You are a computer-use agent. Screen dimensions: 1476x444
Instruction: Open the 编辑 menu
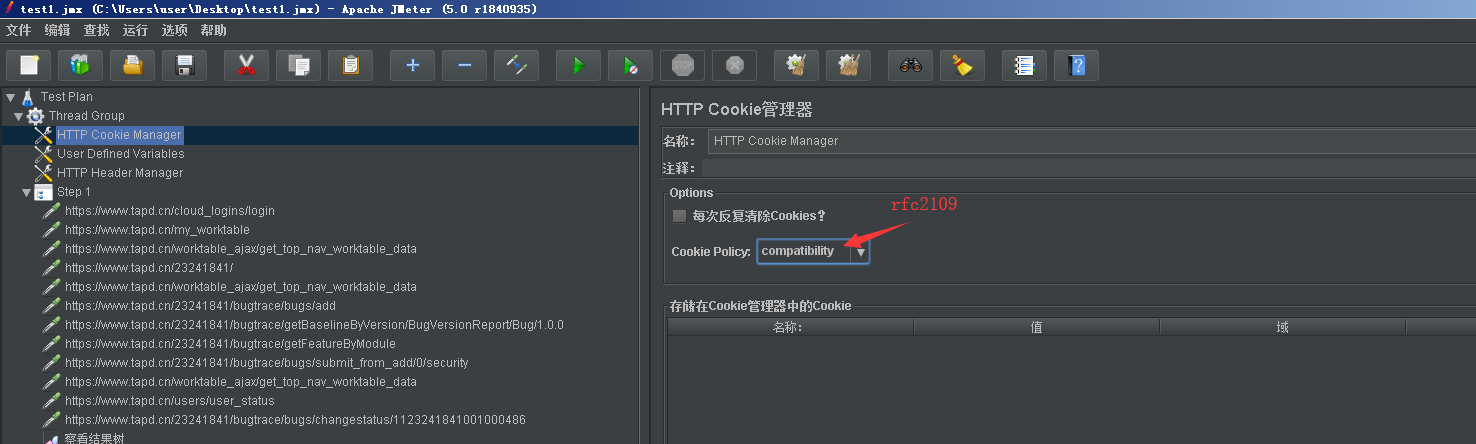tap(58, 31)
